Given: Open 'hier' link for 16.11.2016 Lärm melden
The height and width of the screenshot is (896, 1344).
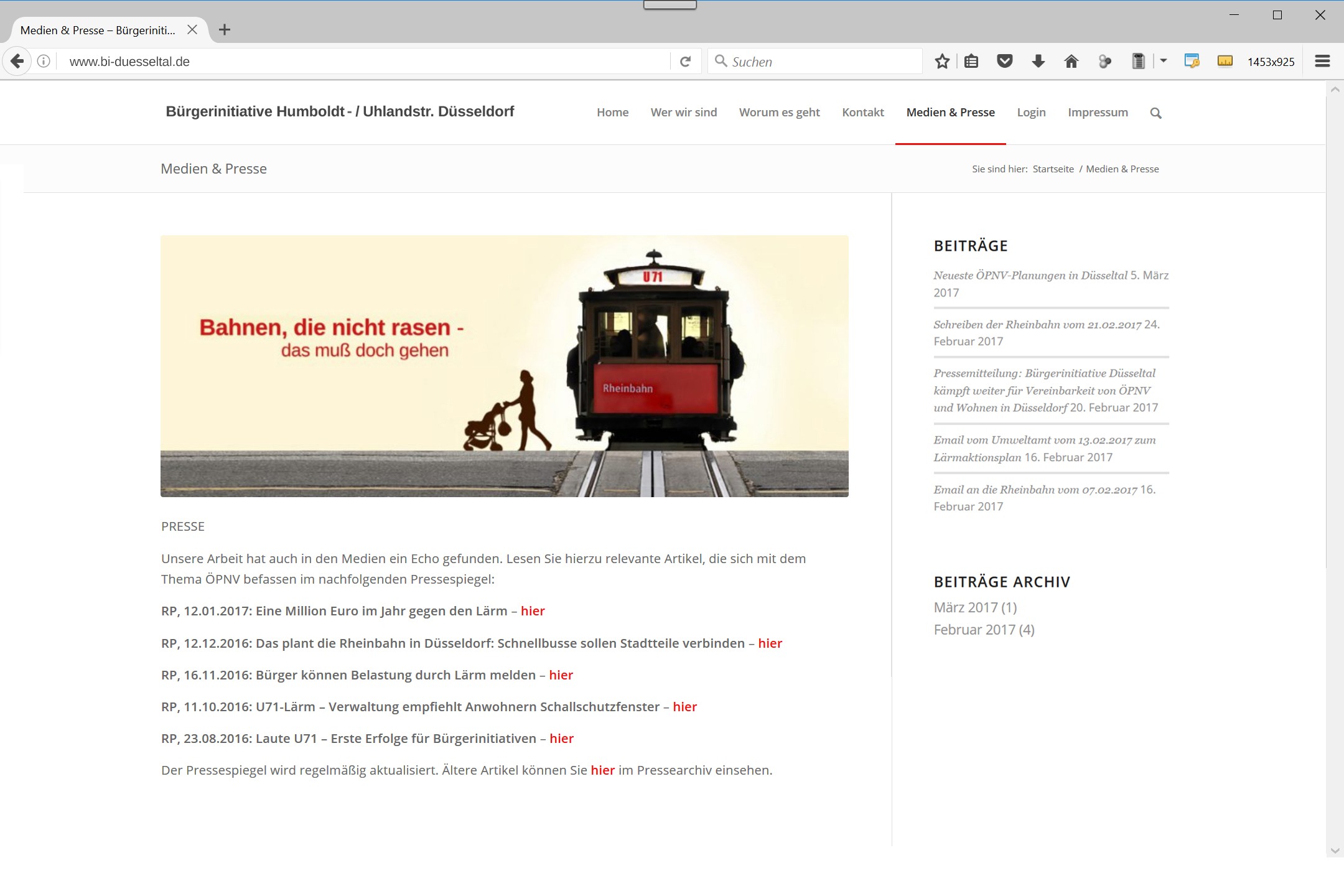Looking at the screenshot, I should (561, 675).
